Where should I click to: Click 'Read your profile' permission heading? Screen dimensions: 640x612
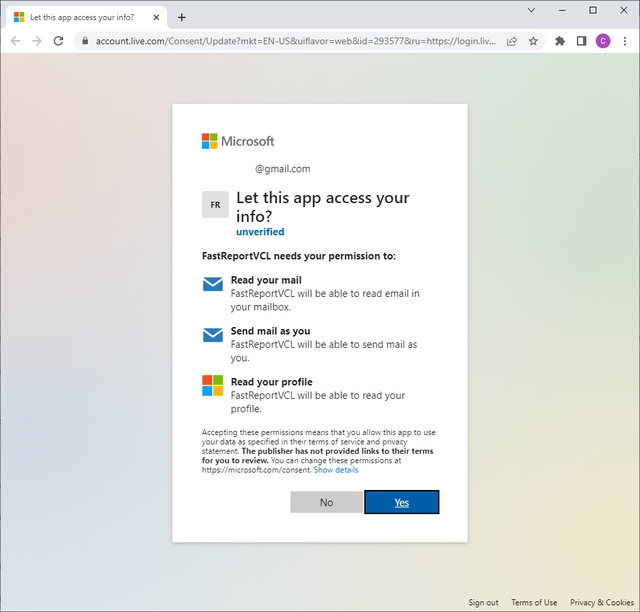271,382
